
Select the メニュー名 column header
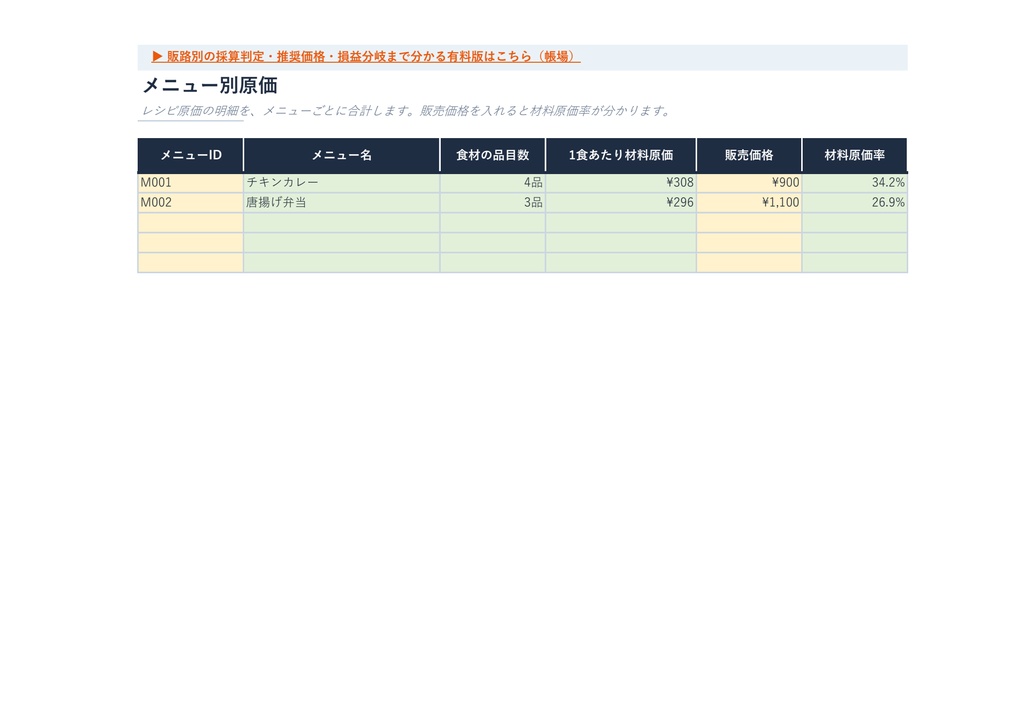[342, 155]
